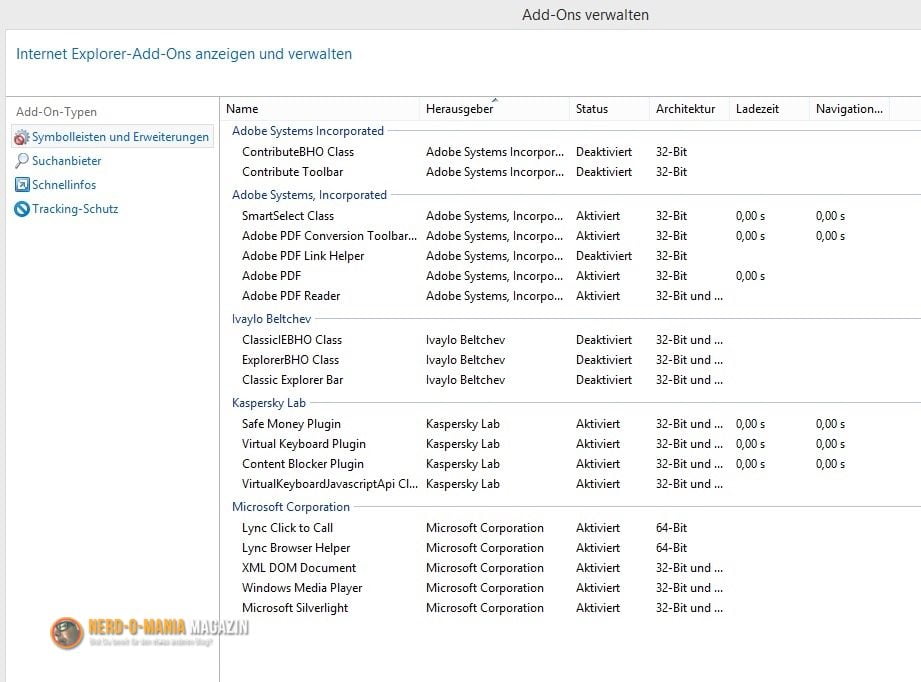Select the Windows Media Player add-on

pos(302,588)
